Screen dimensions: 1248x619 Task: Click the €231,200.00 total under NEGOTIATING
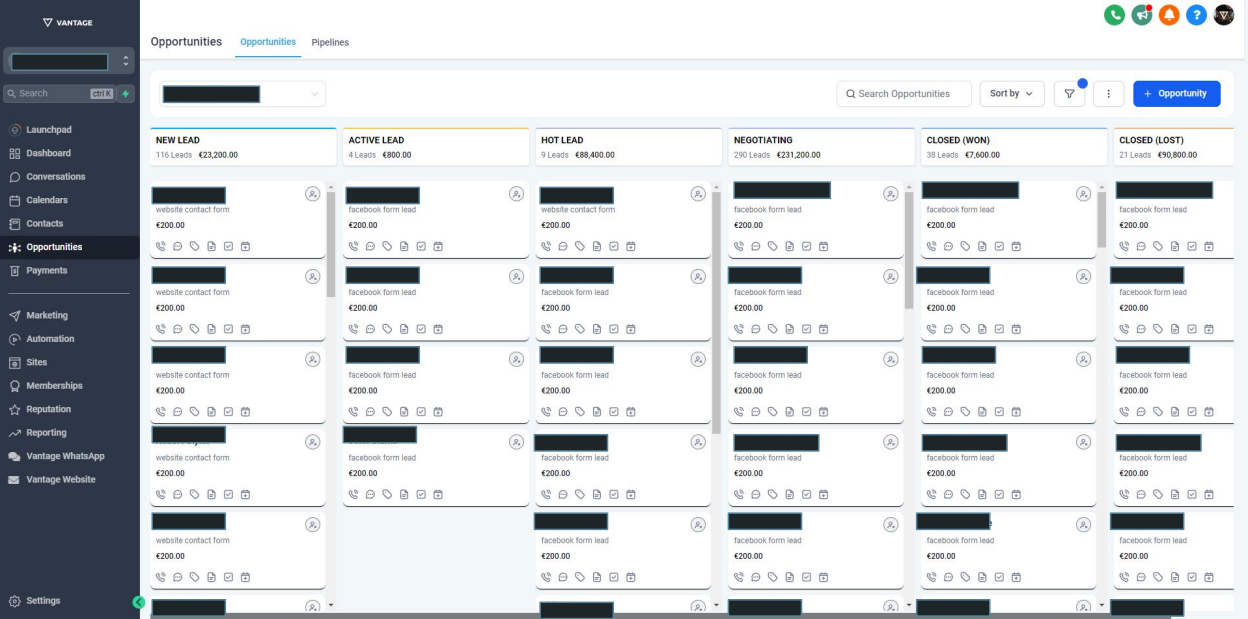click(x=798, y=156)
